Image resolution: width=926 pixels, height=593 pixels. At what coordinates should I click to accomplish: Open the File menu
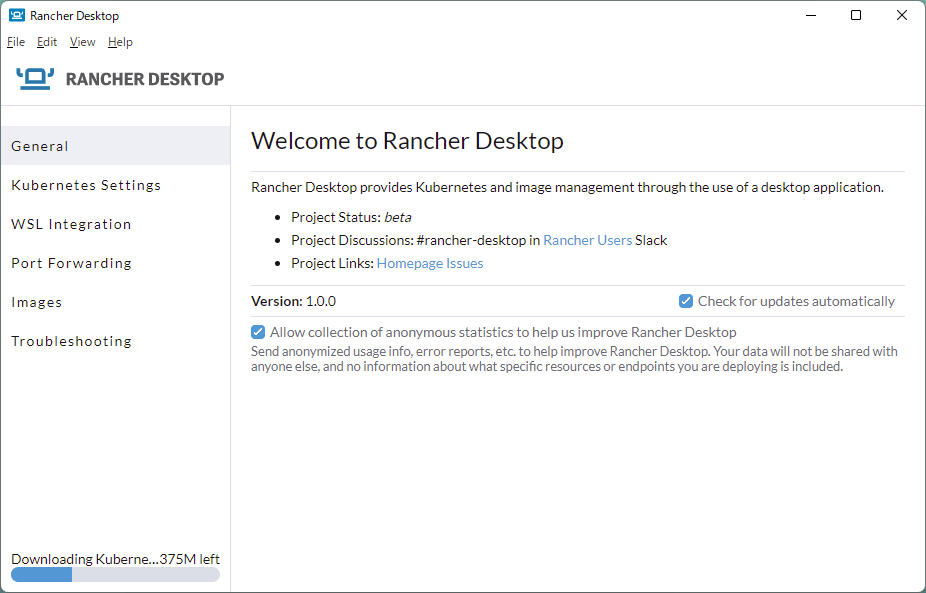(x=16, y=42)
